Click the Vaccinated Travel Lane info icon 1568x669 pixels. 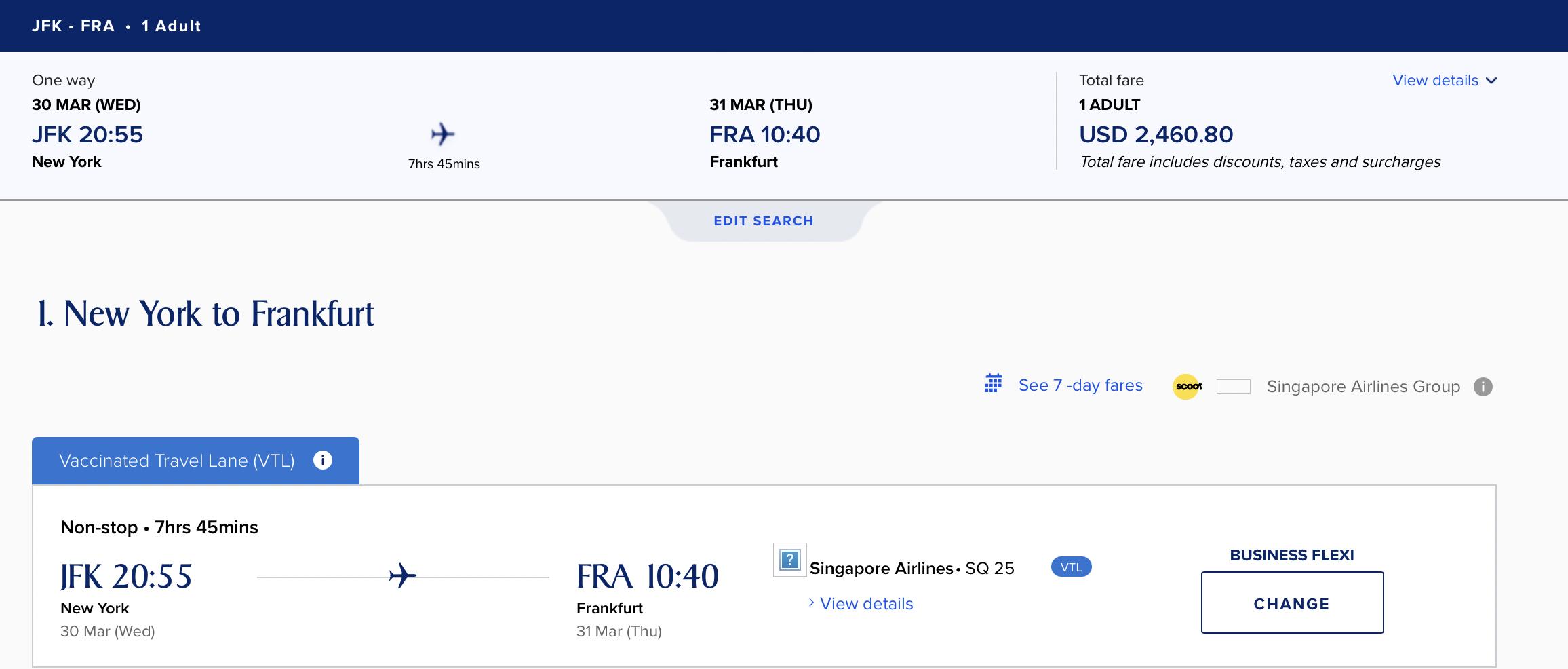pos(323,460)
